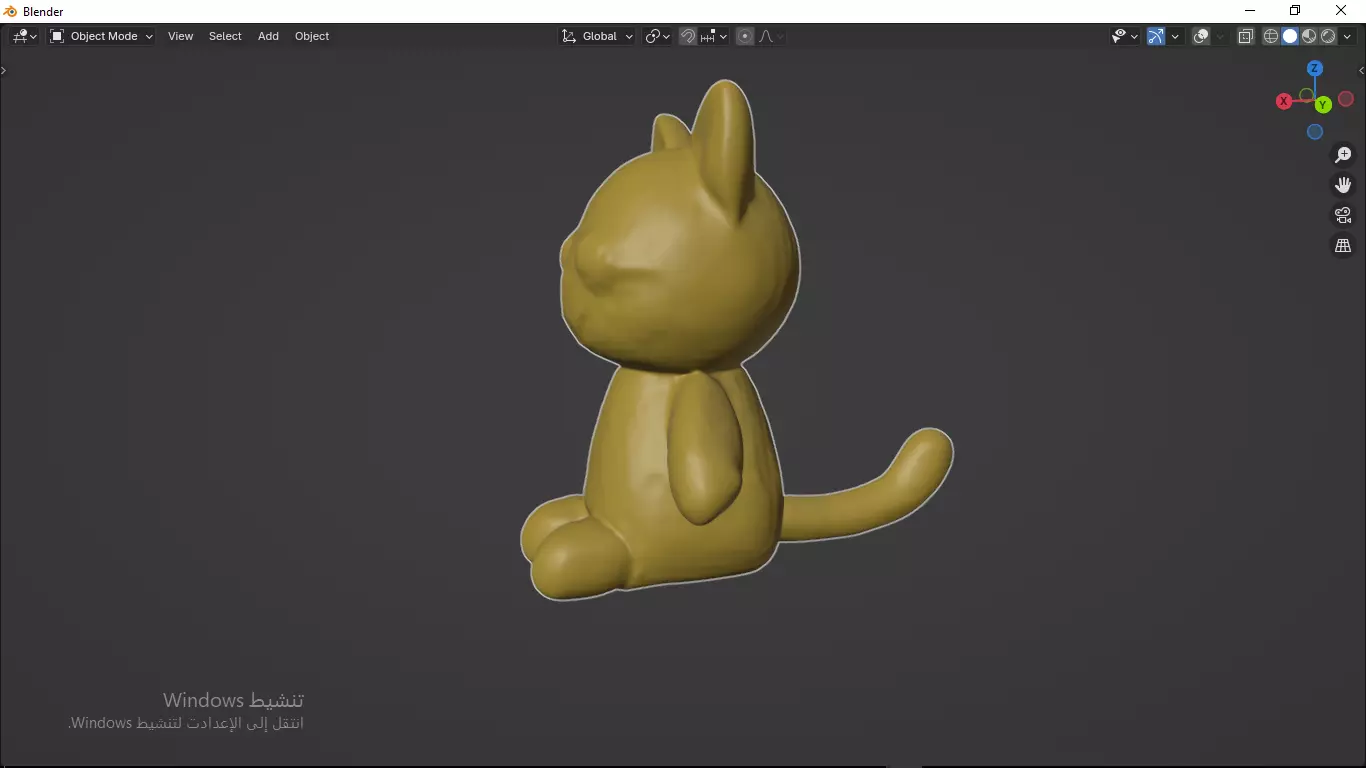Click the Y axis on navigation gizmo
The image size is (1366, 768).
(x=1323, y=104)
